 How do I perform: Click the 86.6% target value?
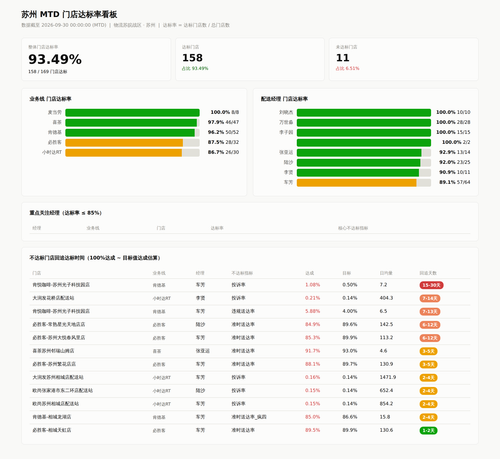pos(350,417)
